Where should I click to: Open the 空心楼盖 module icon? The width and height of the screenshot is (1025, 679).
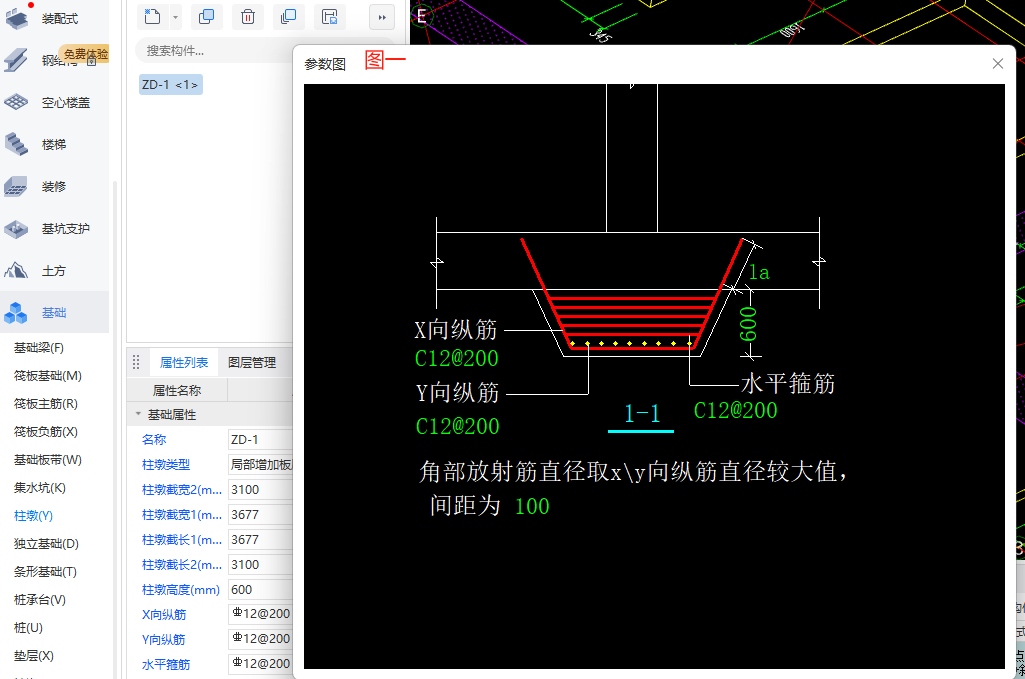point(16,103)
